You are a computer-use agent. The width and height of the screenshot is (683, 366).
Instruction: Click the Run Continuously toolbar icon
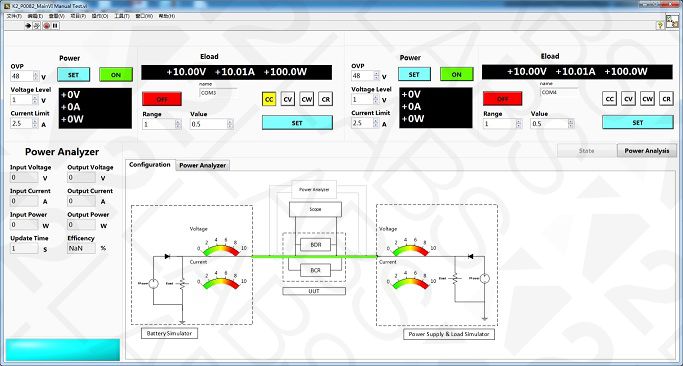tap(37, 26)
